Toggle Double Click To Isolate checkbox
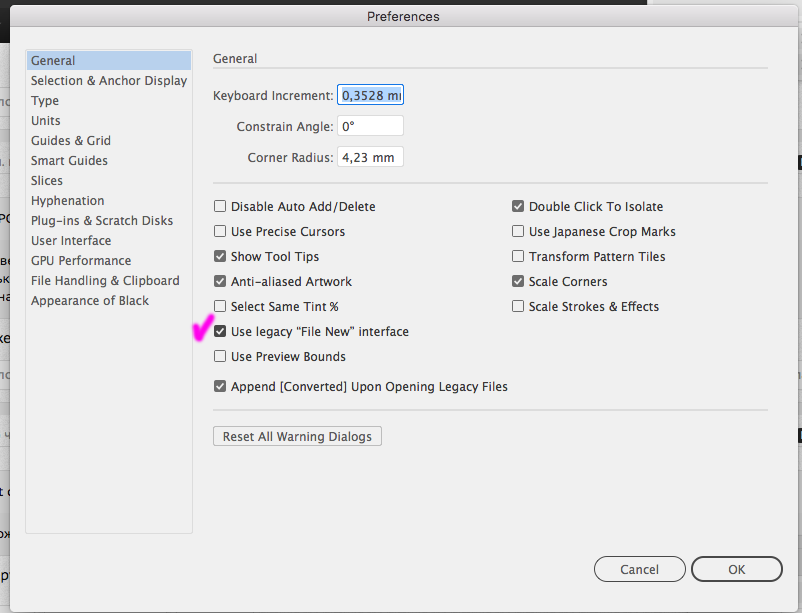Image resolution: width=802 pixels, height=613 pixels. [x=518, y=207]
